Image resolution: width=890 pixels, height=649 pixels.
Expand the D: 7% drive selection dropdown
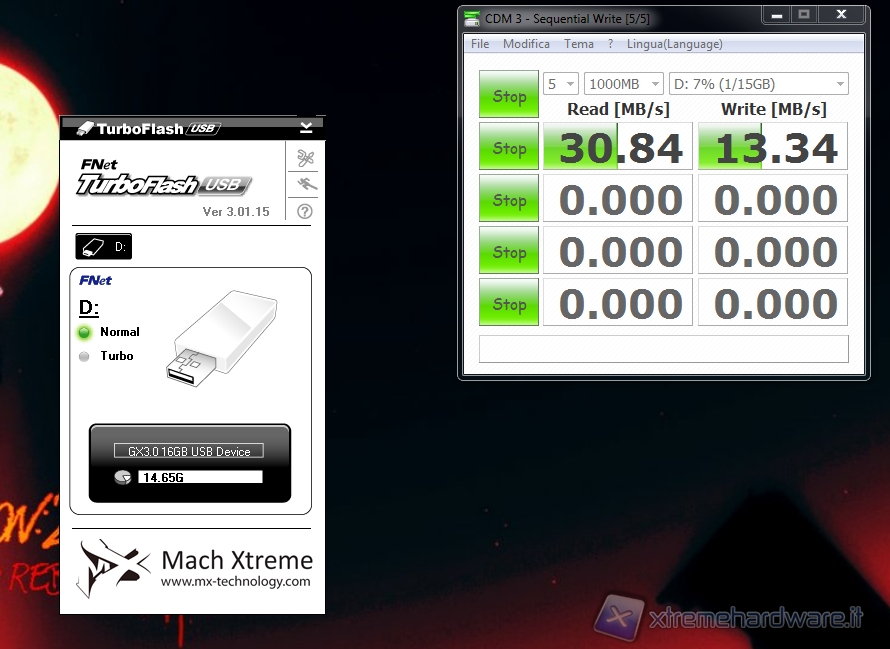(x=758, y=84)
